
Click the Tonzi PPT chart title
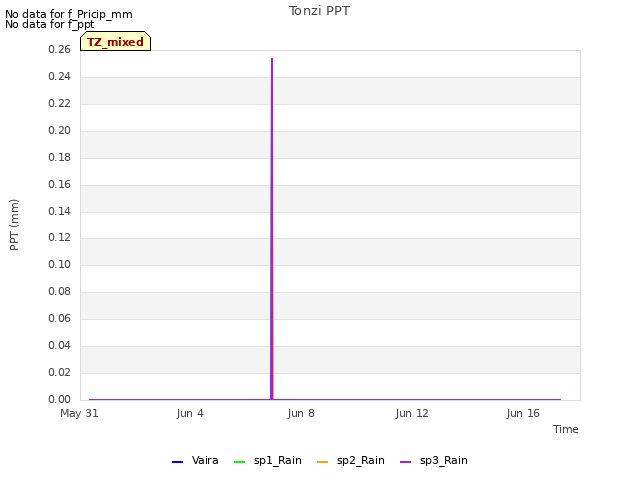point(319,11)
